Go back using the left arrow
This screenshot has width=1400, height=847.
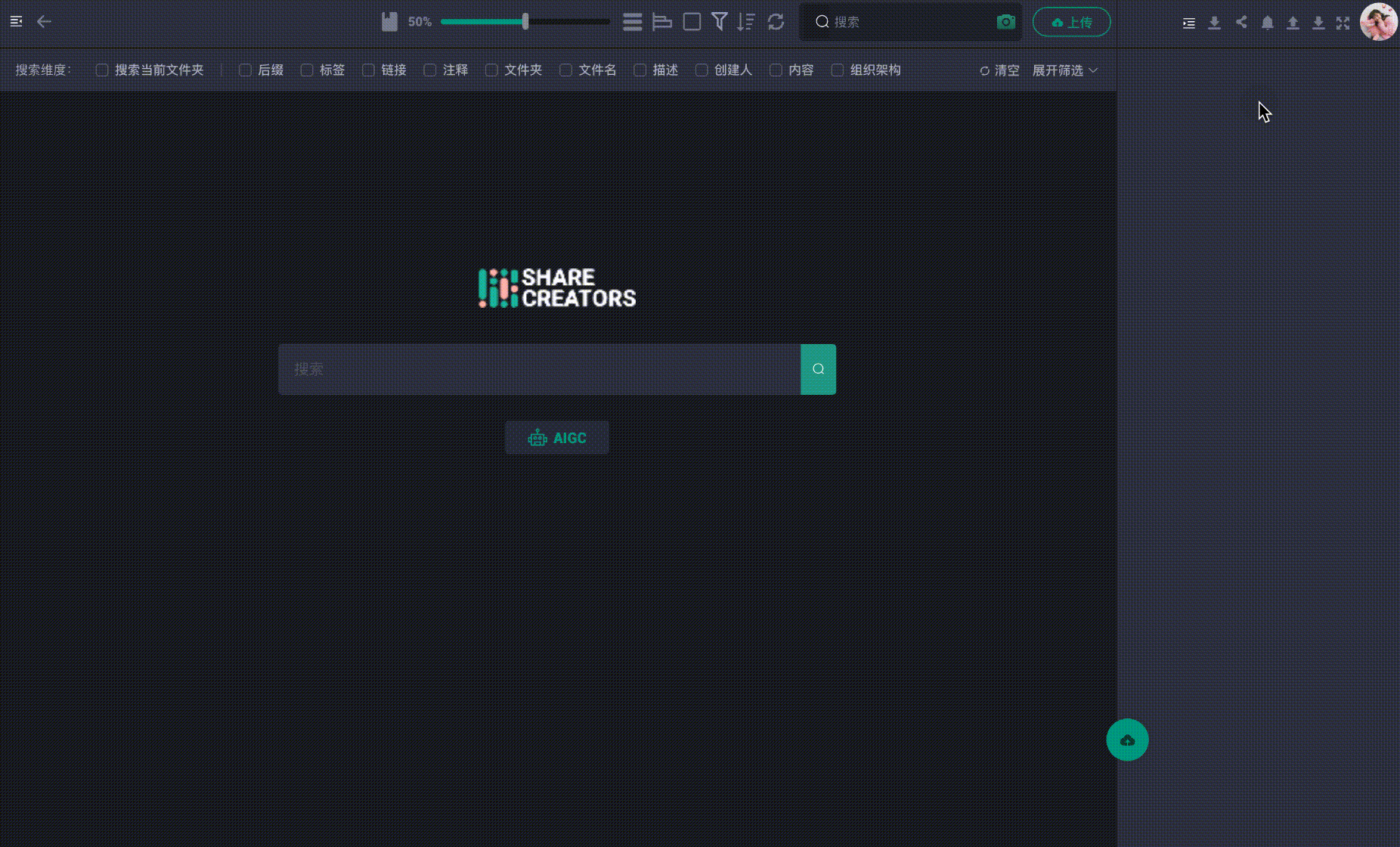pos(44,21)
